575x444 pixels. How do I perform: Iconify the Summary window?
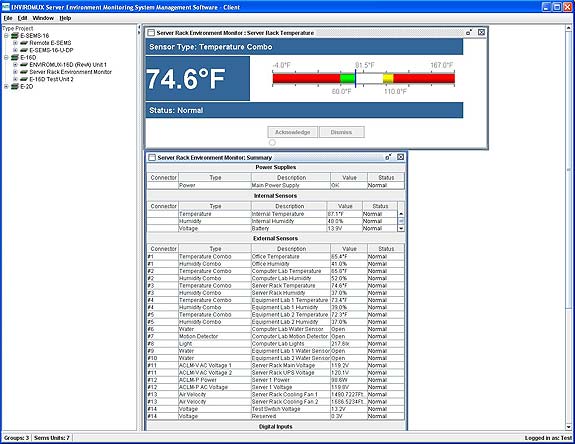pos(388,157)
